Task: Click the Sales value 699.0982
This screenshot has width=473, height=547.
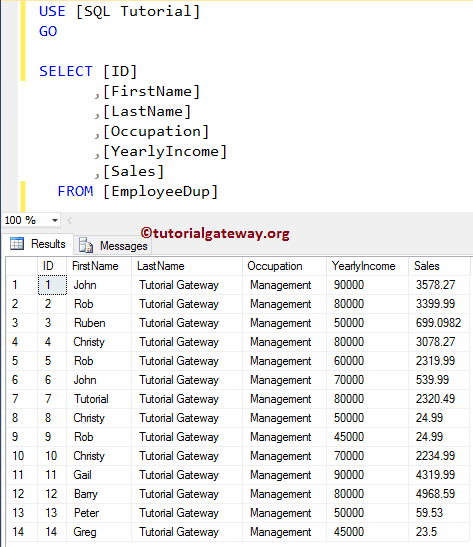Action: pyautogui.click(x=438, y=323)
